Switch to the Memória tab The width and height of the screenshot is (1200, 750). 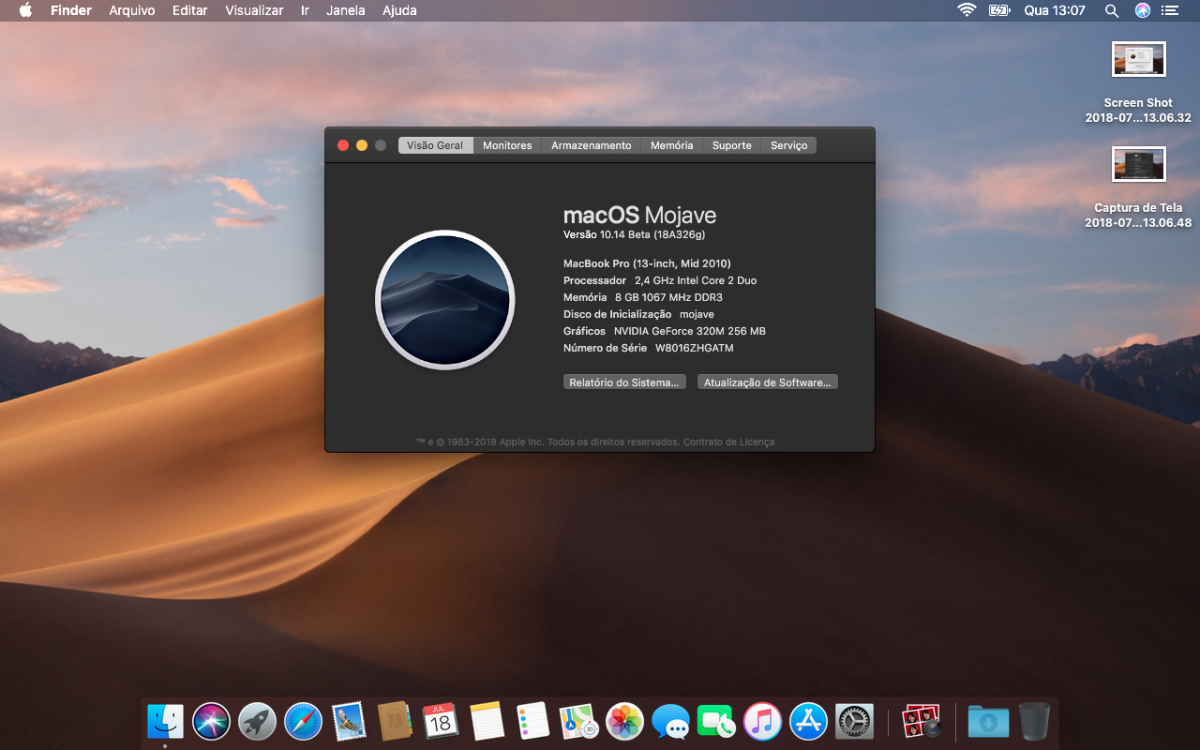tap(672, 145)
